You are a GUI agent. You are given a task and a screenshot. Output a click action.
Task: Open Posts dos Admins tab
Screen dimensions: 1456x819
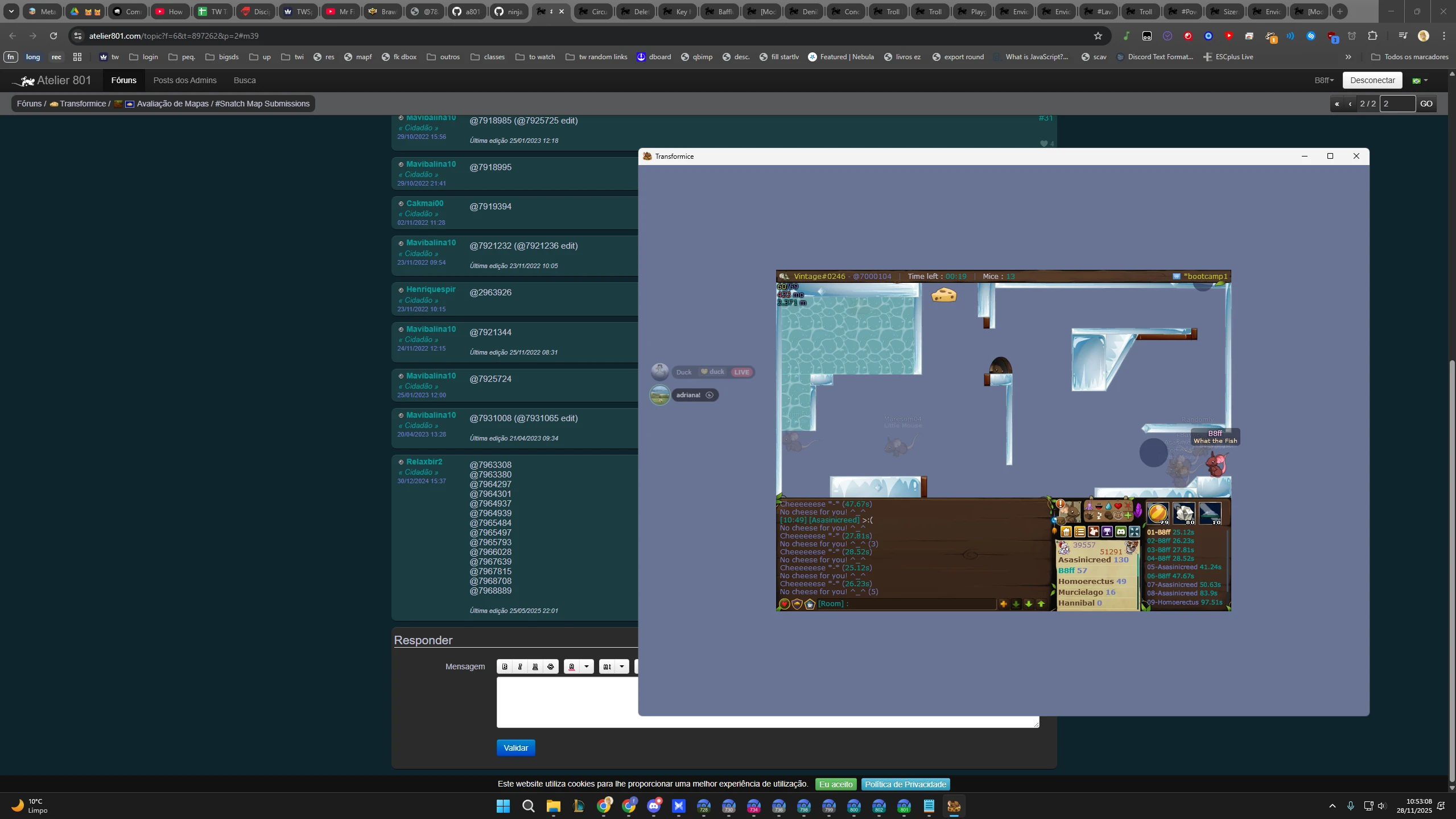pos(185,80)
